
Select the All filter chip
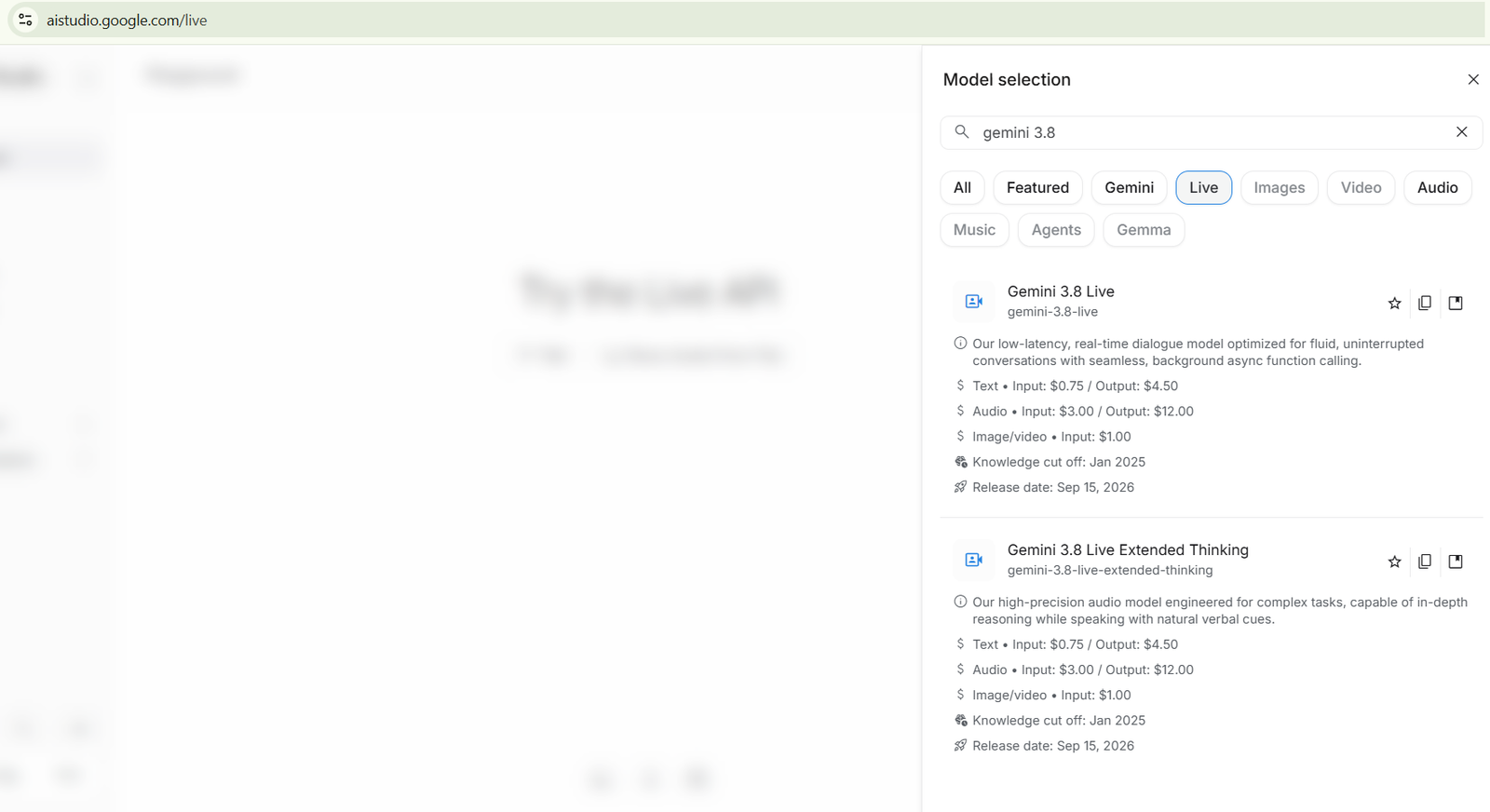click(x=962, y=187)
